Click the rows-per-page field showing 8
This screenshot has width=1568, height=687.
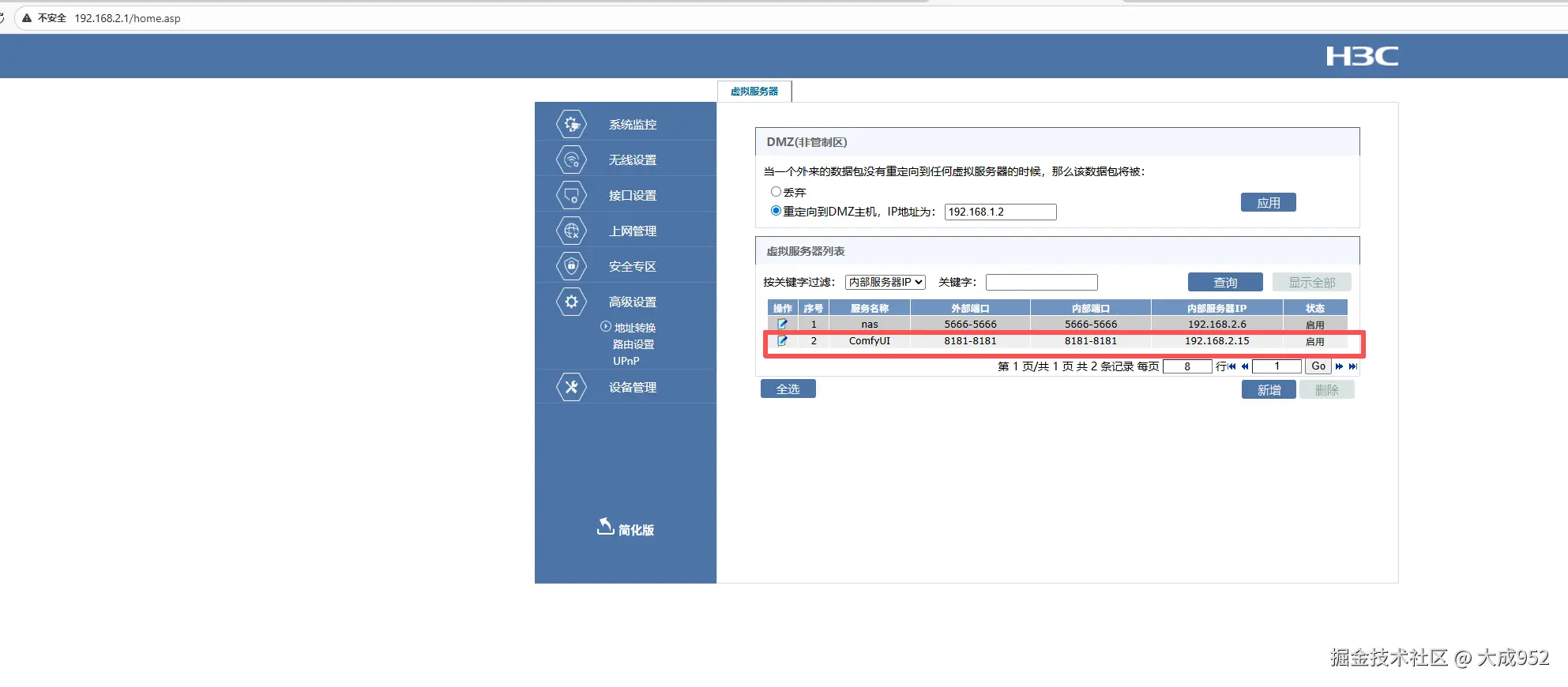(1187, 366)
